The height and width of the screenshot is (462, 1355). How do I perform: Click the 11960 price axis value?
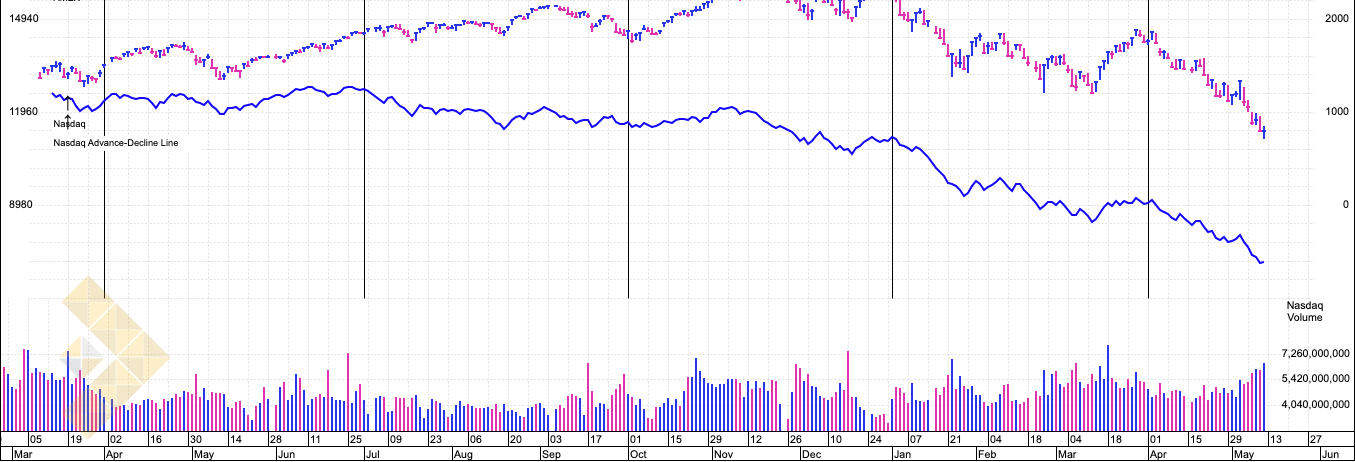point(22,112)
